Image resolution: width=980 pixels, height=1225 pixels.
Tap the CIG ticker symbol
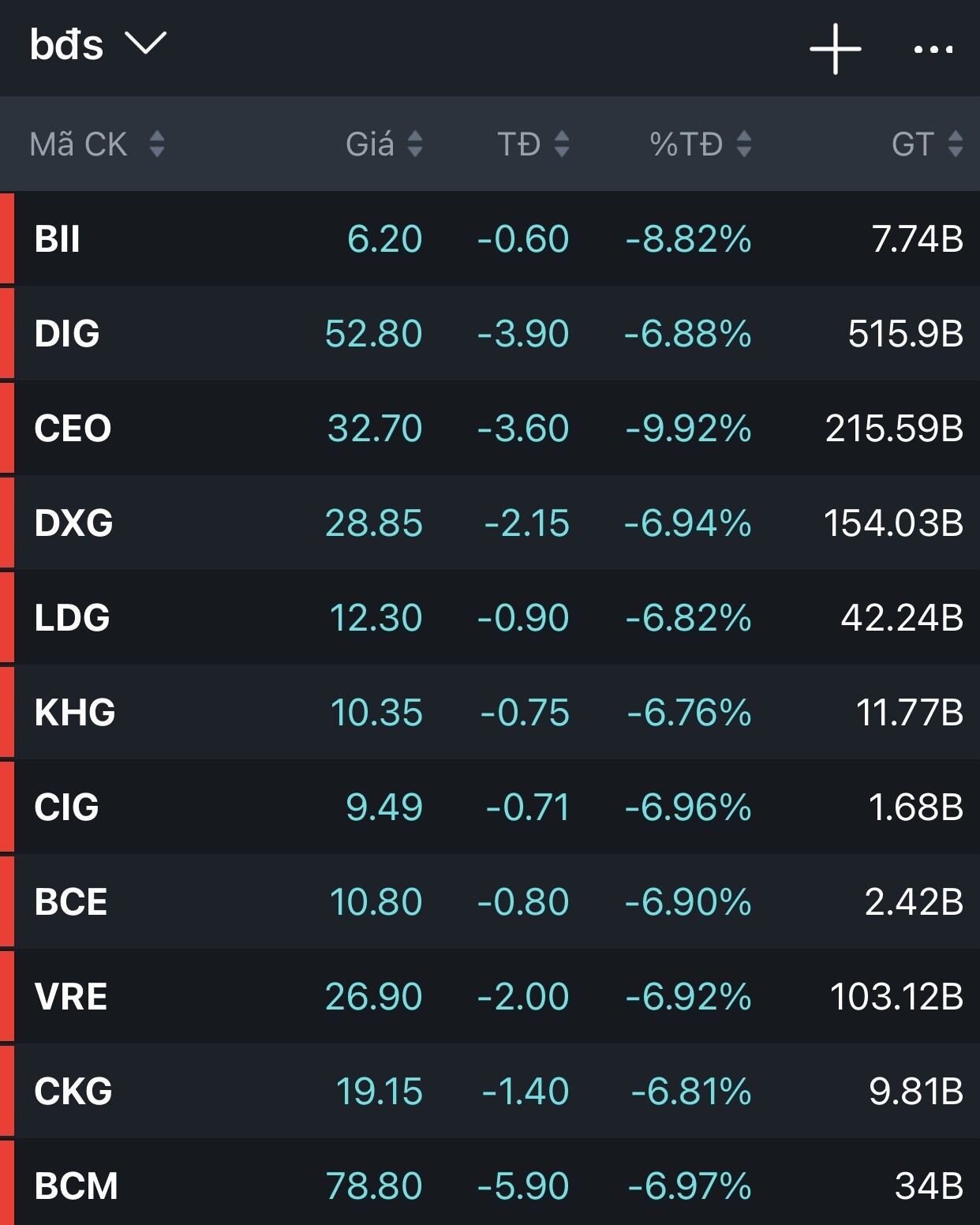point(66,807)
